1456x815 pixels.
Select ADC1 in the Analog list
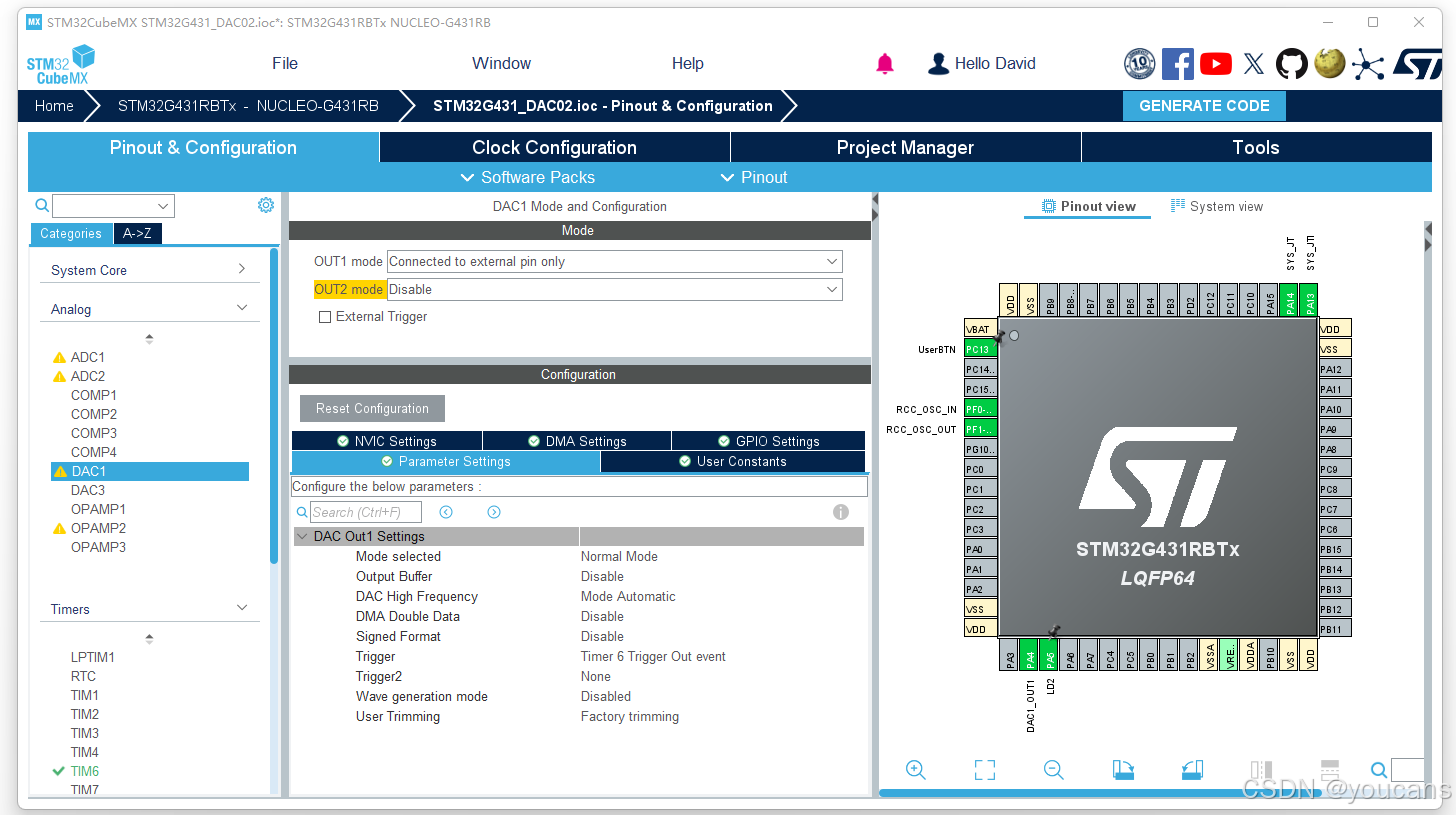click(x=87, y=357)
